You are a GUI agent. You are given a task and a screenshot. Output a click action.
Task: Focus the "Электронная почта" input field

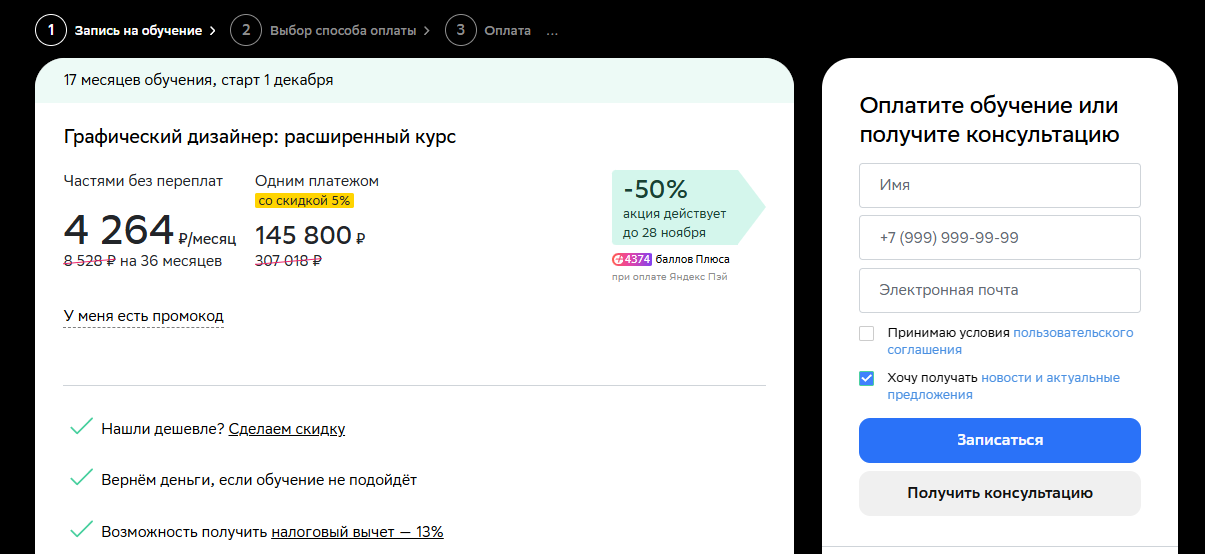click(999, 290)
